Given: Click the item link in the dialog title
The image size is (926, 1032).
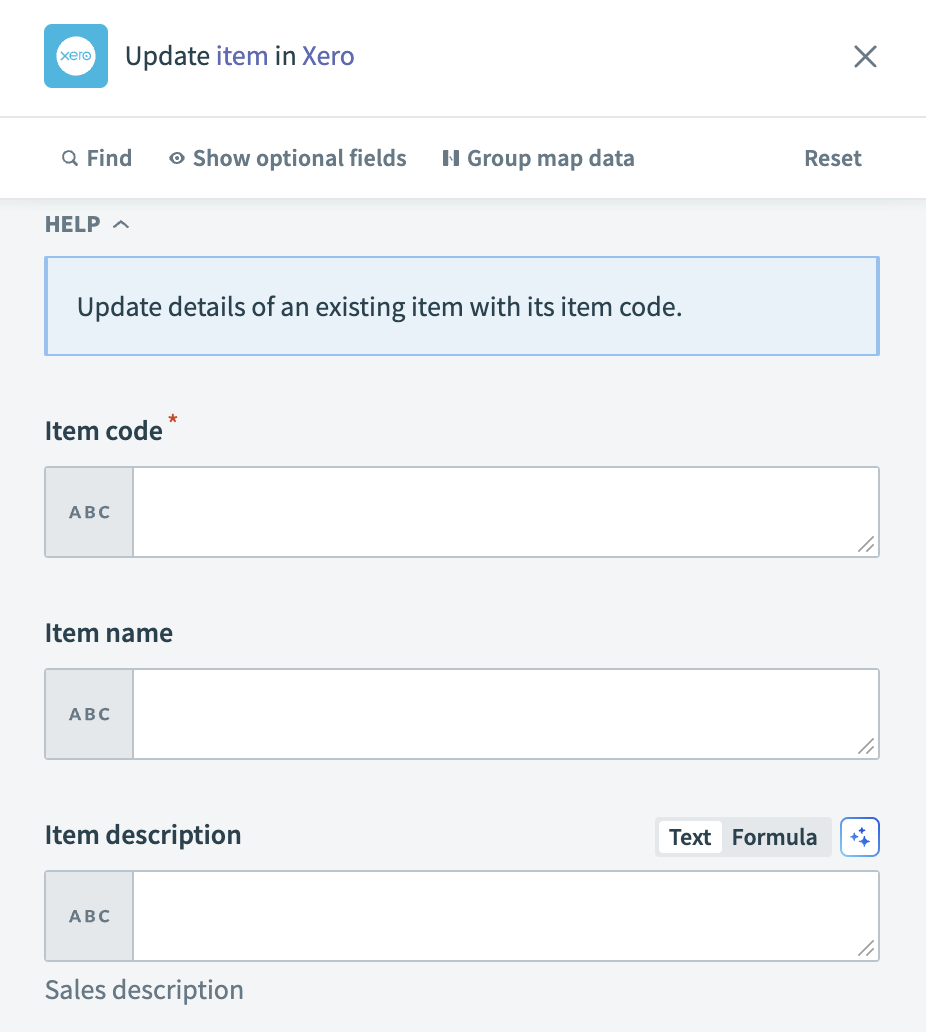Looking at the screenshot, I should click(241, 56).
